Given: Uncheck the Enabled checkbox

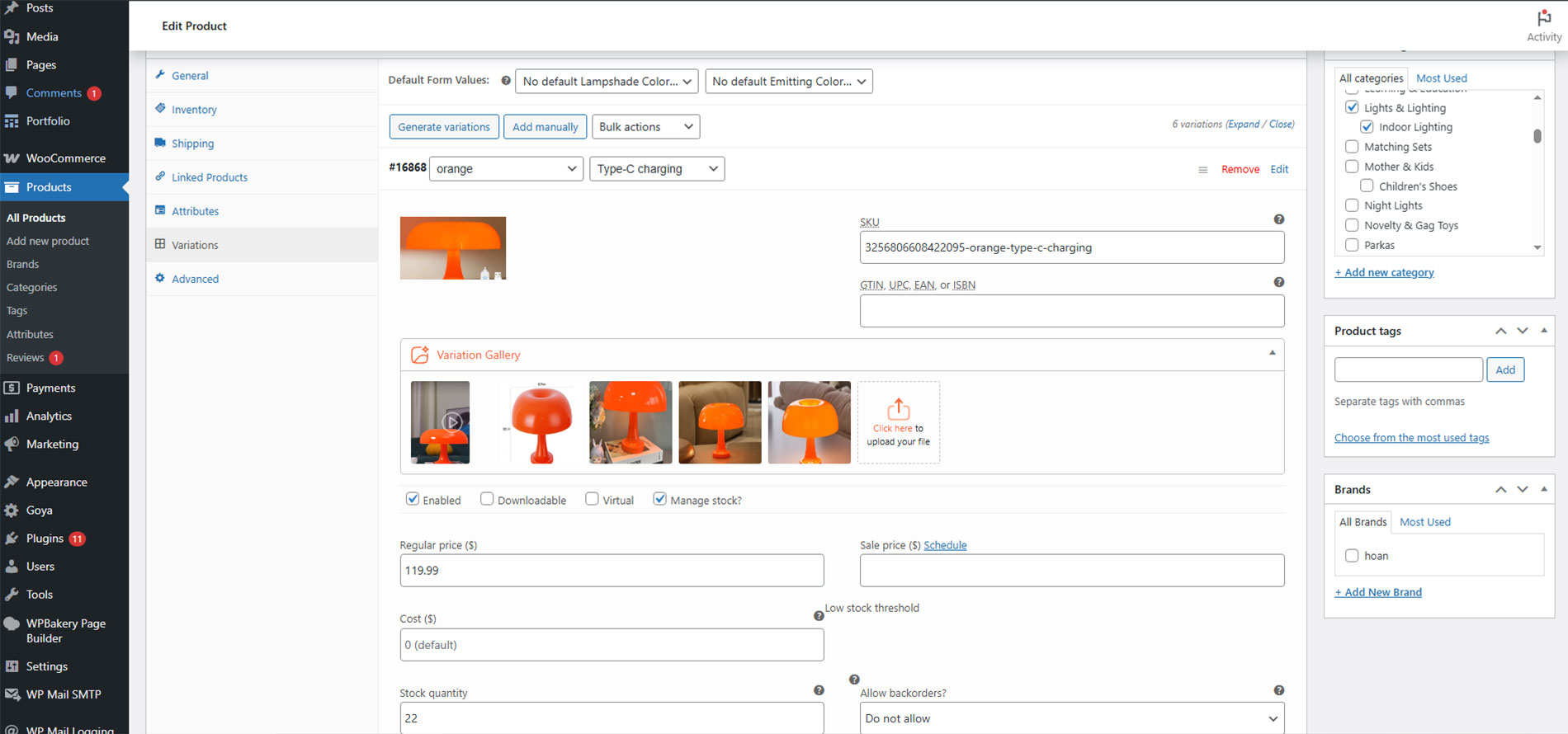Looking at the screenshot, I should click(x=413, y=499).
